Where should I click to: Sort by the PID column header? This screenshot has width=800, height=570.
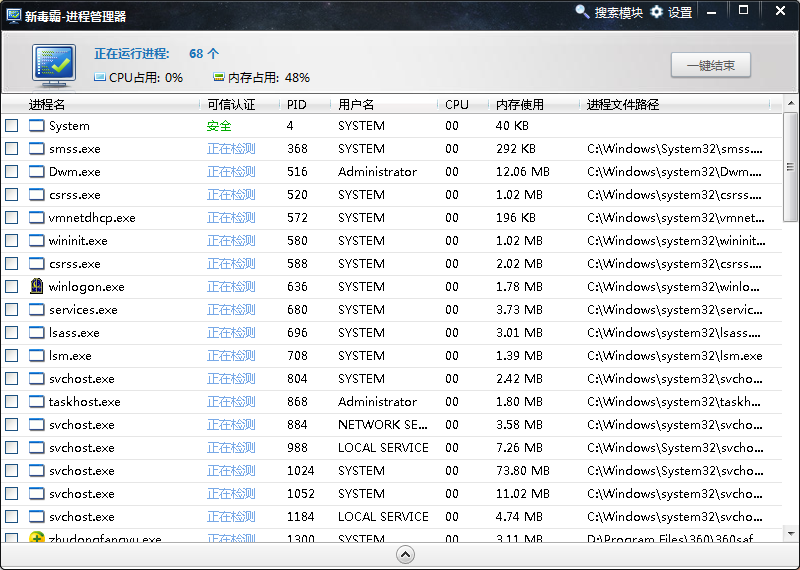coord(297,104)
